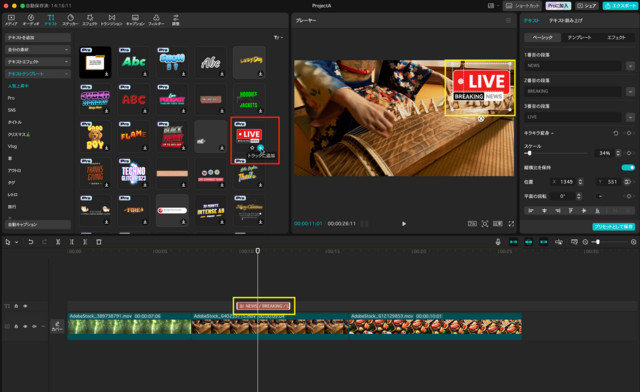Adjust the scale slider handle
This screenshot has width=640, height=392.
529,153
